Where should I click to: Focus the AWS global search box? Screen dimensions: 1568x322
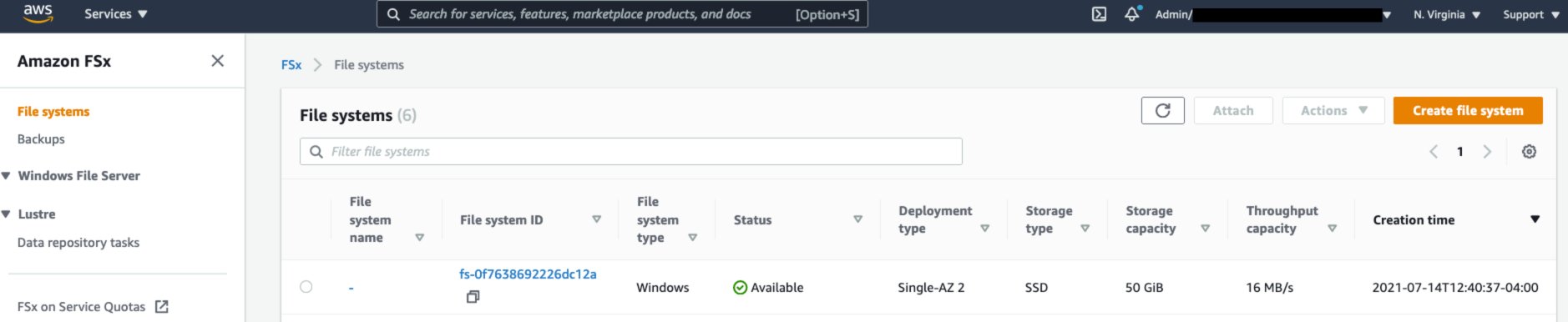622,14
